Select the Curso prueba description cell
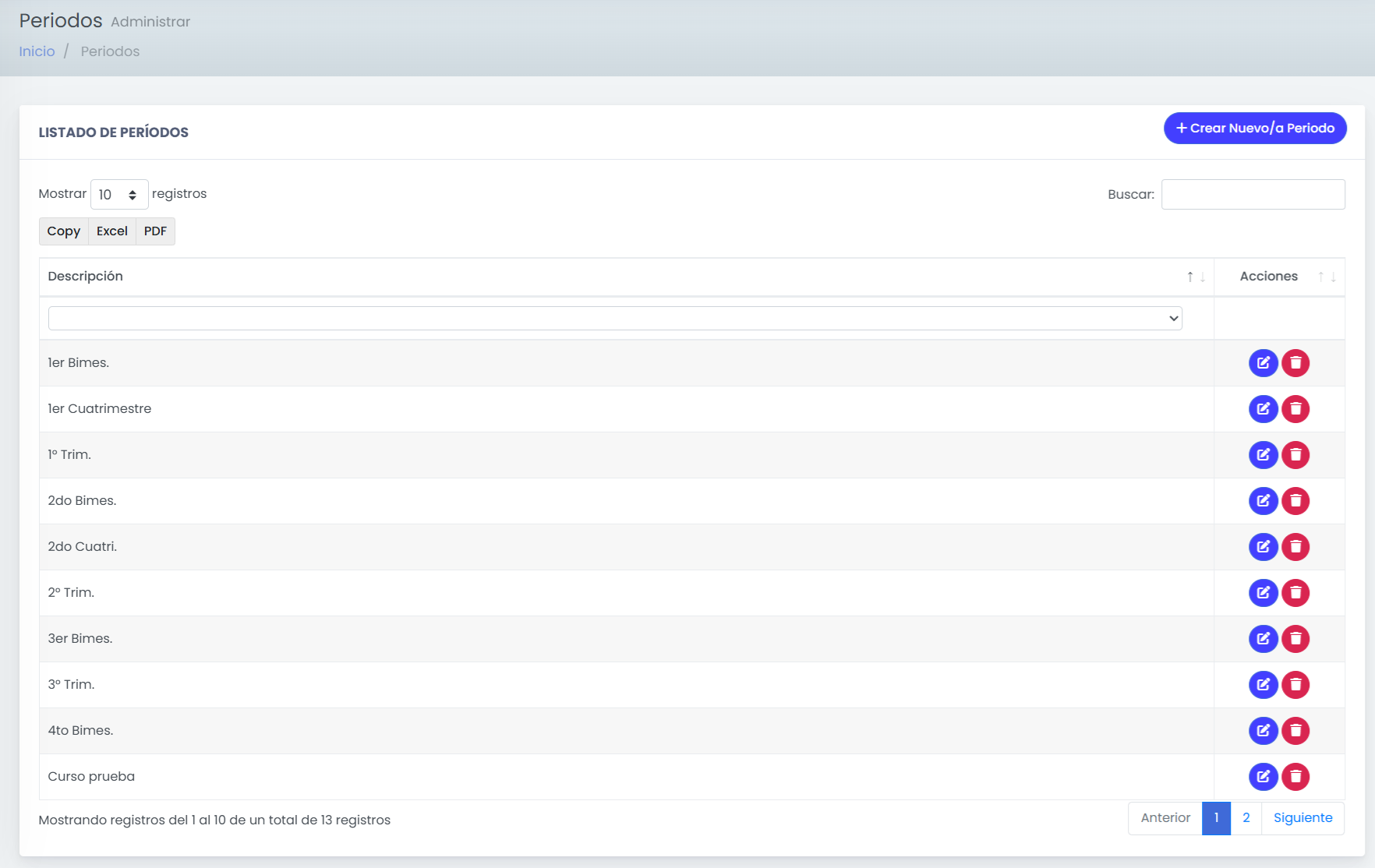The height and width of the screenshot is (868, 1375). (x=627, y=777)
